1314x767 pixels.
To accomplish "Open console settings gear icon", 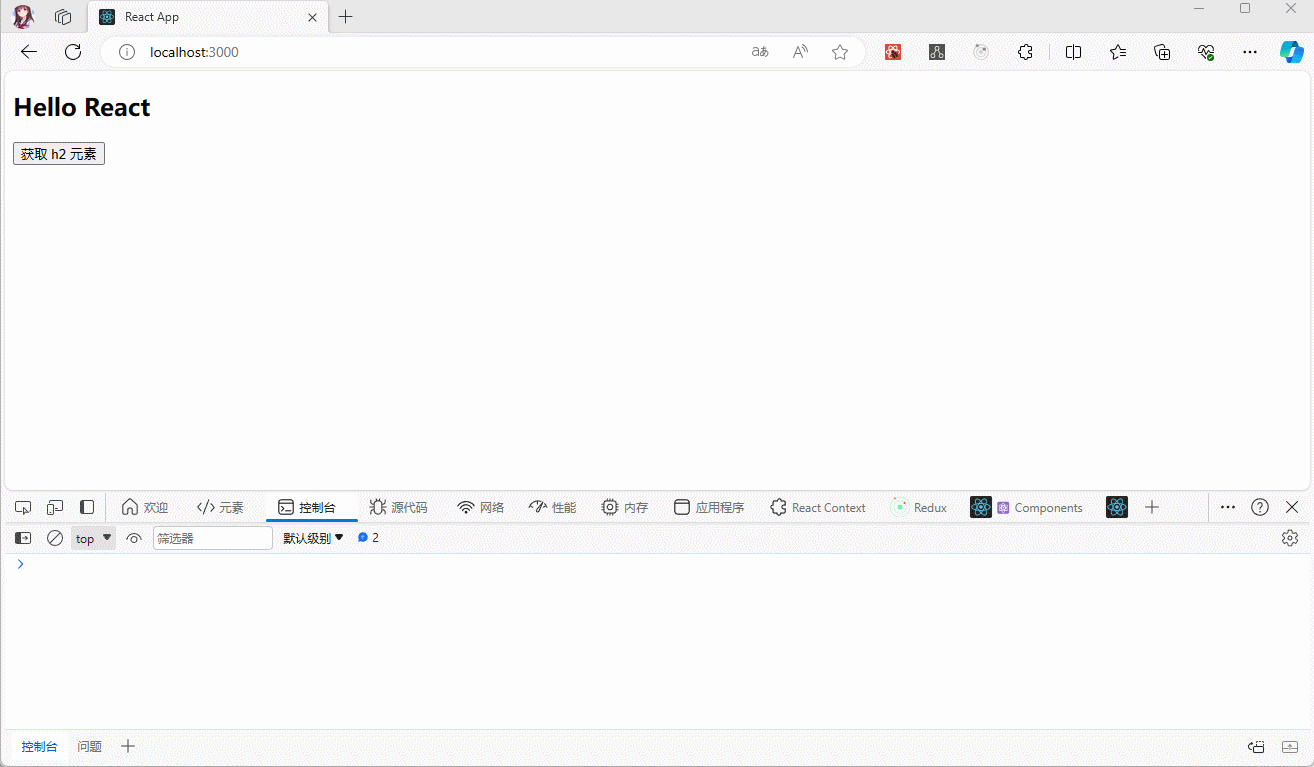I will (1290, 538).
